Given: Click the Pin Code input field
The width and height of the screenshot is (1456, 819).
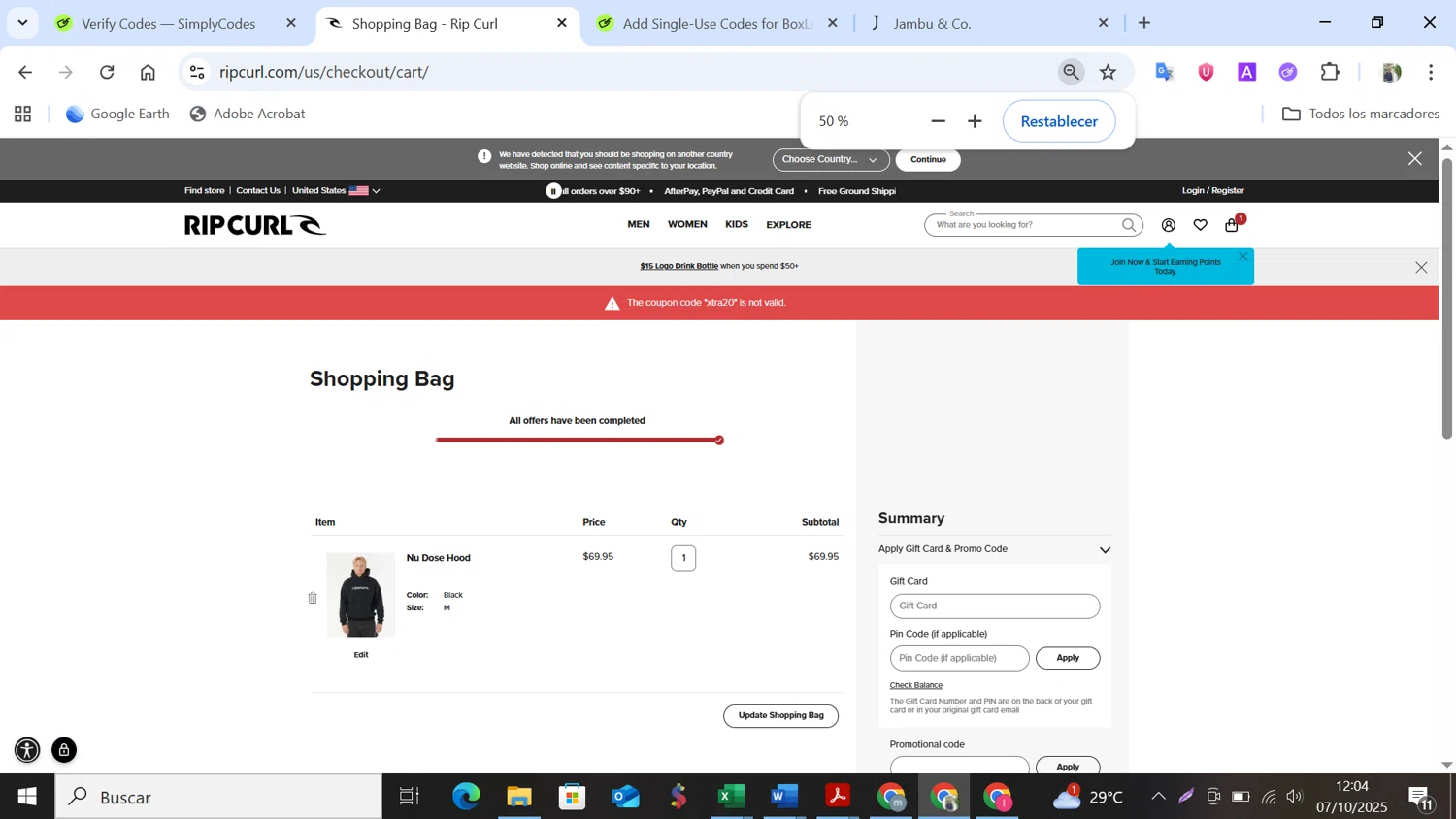Looking at the screenshot, I should [x=959, y=659].
